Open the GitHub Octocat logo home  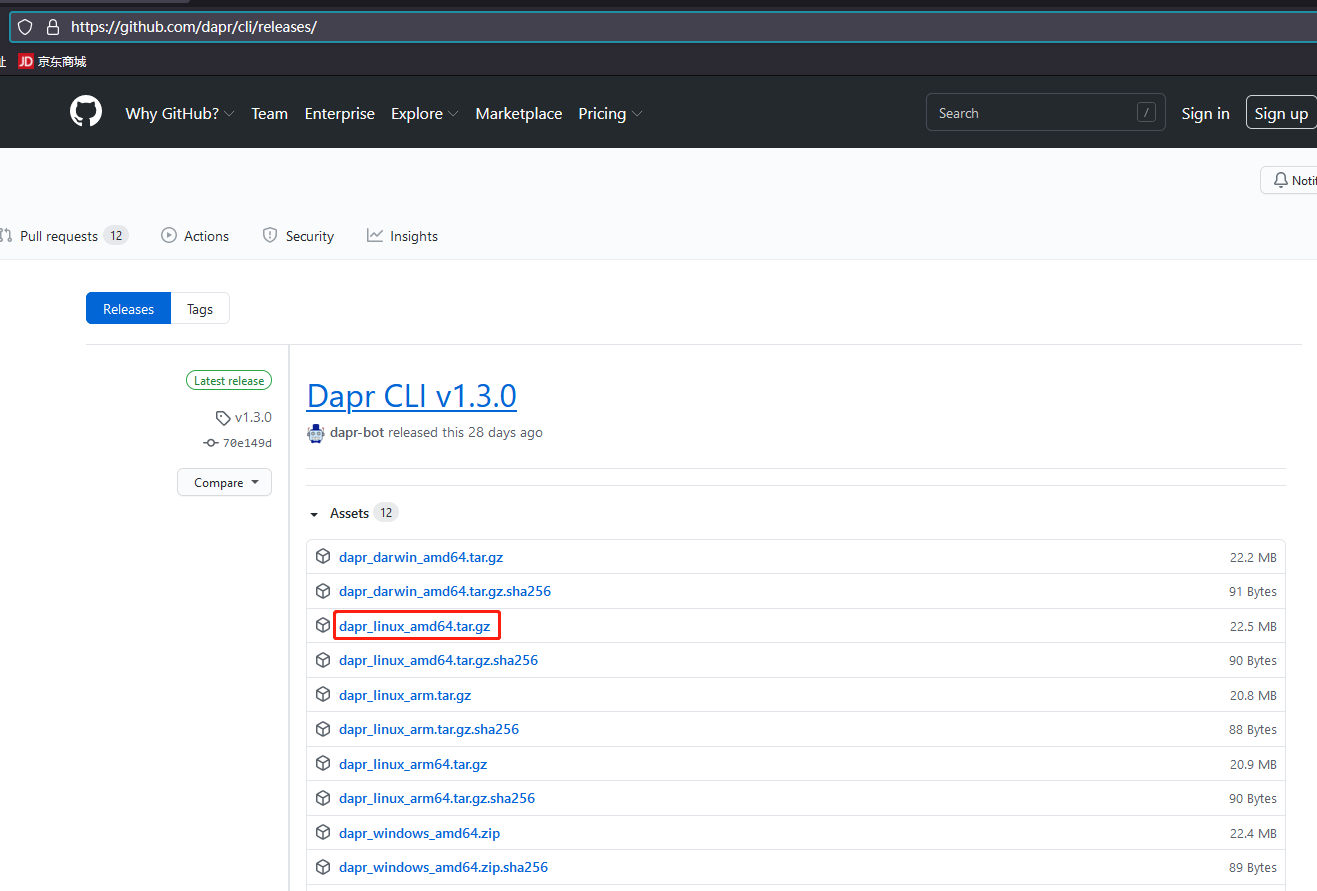(x=86, y=111)
